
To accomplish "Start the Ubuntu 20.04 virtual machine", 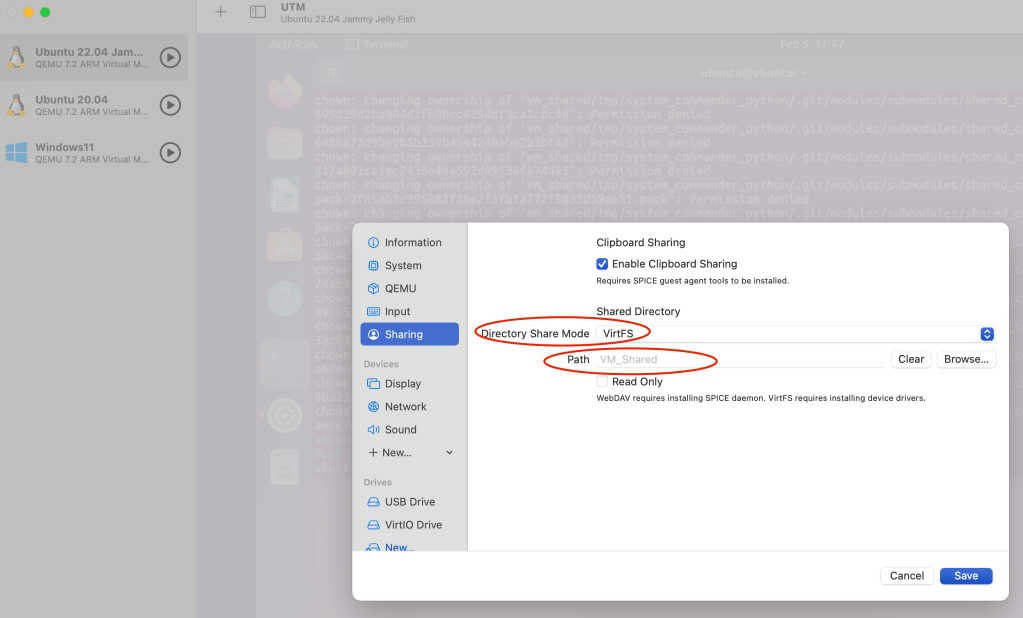I will click(170, 105).
